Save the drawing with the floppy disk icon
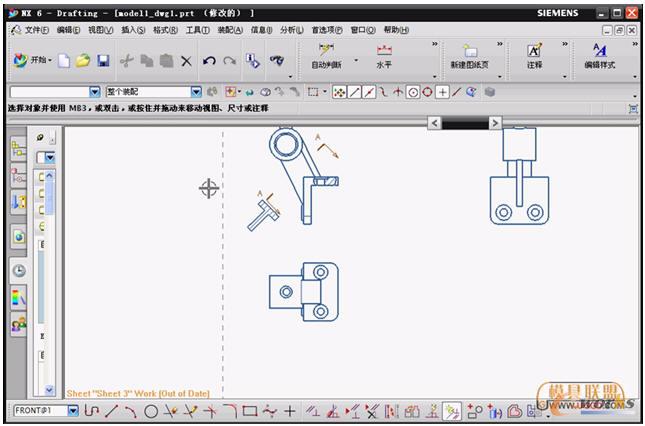645x426 pixels. click(x=102, y=61)
